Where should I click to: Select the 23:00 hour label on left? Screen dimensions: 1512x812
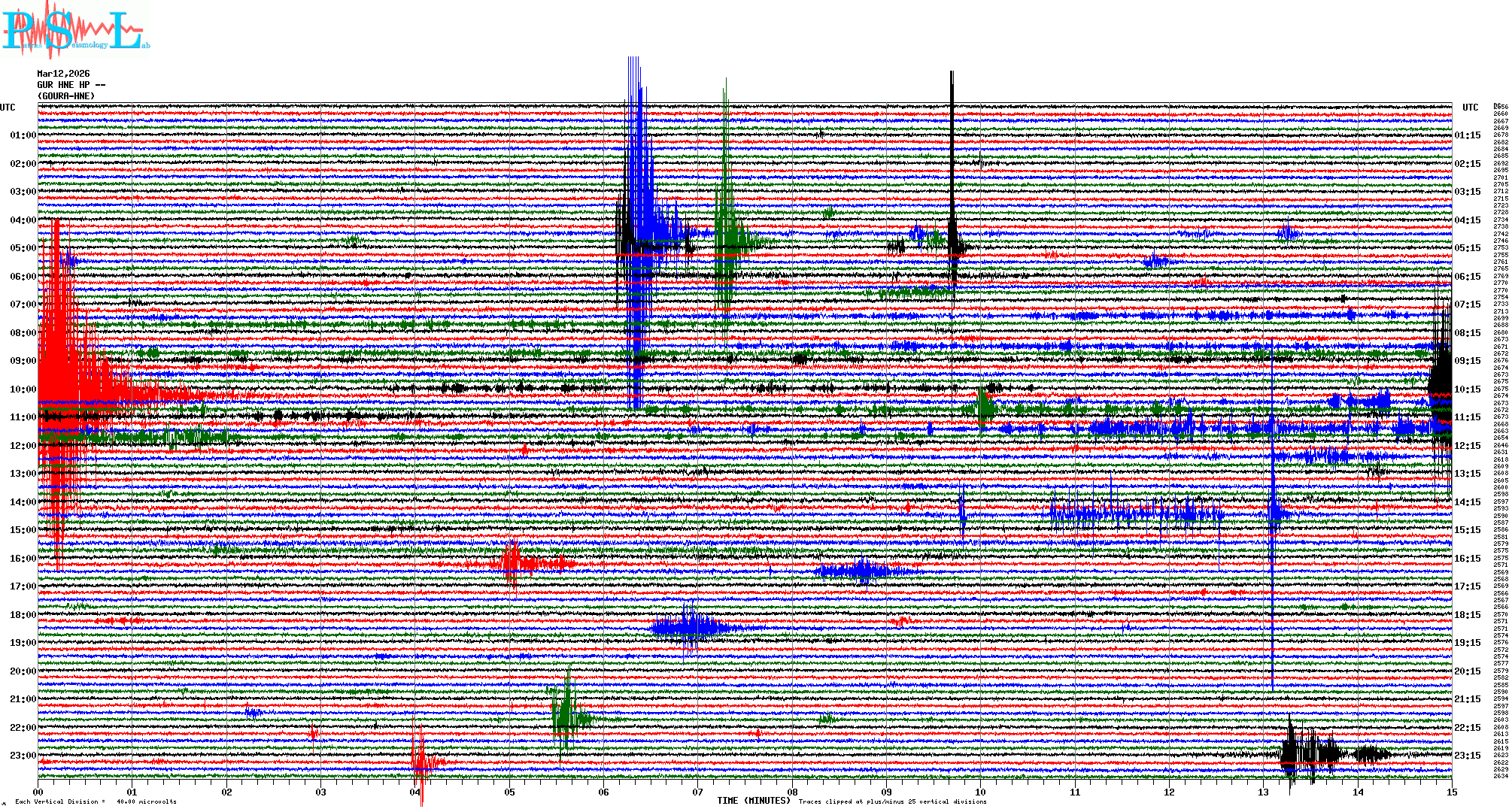23,756
